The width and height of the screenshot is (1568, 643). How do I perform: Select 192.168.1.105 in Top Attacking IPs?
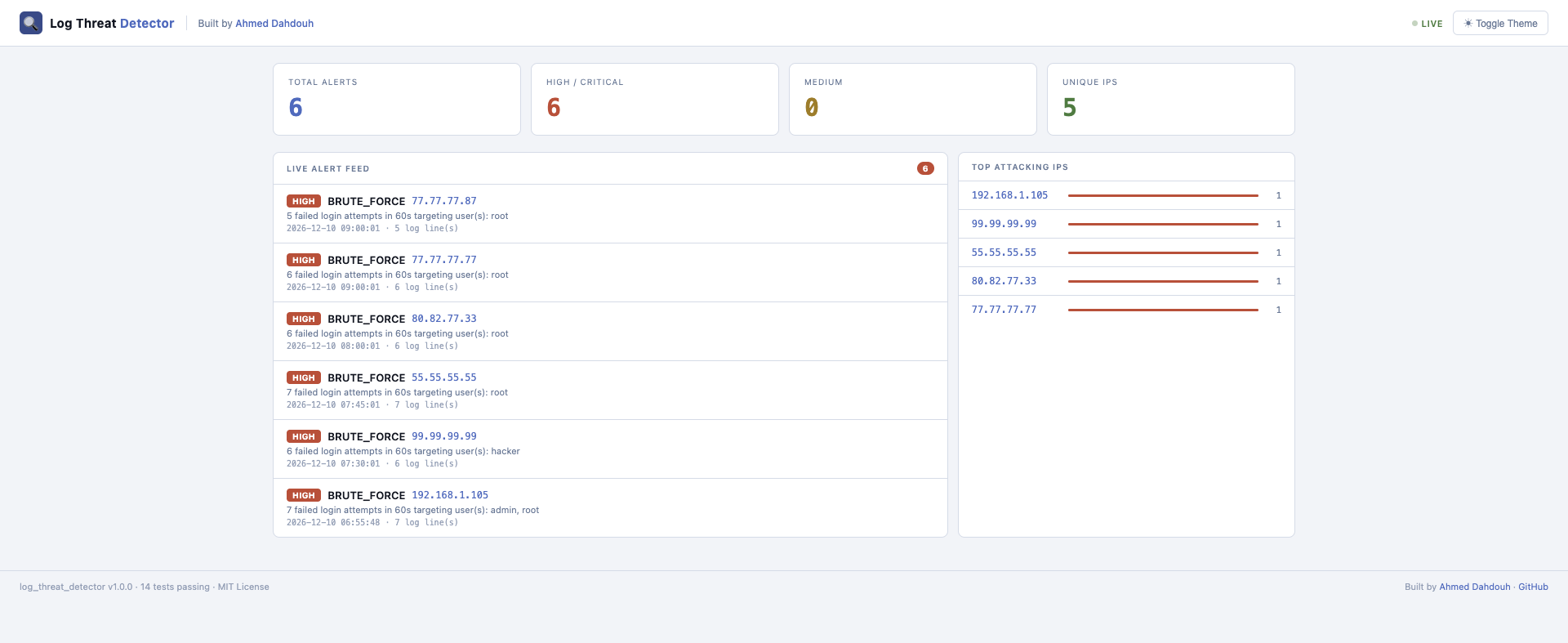[x=1009, y=195]
